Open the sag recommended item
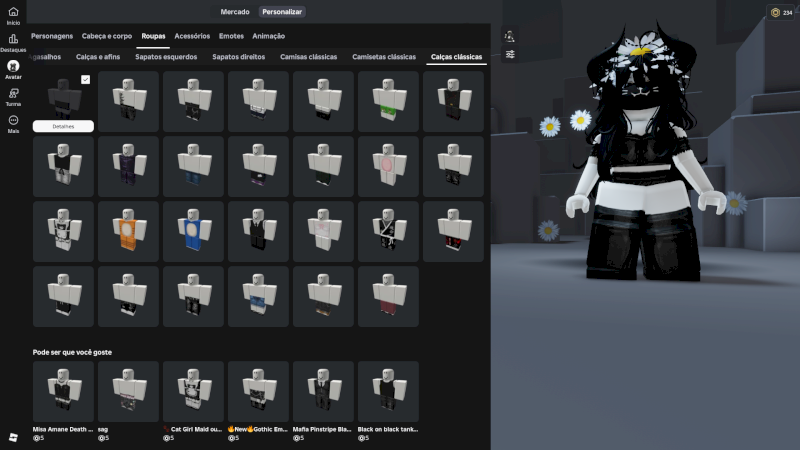The image size is (800, 450). point(128,392)
